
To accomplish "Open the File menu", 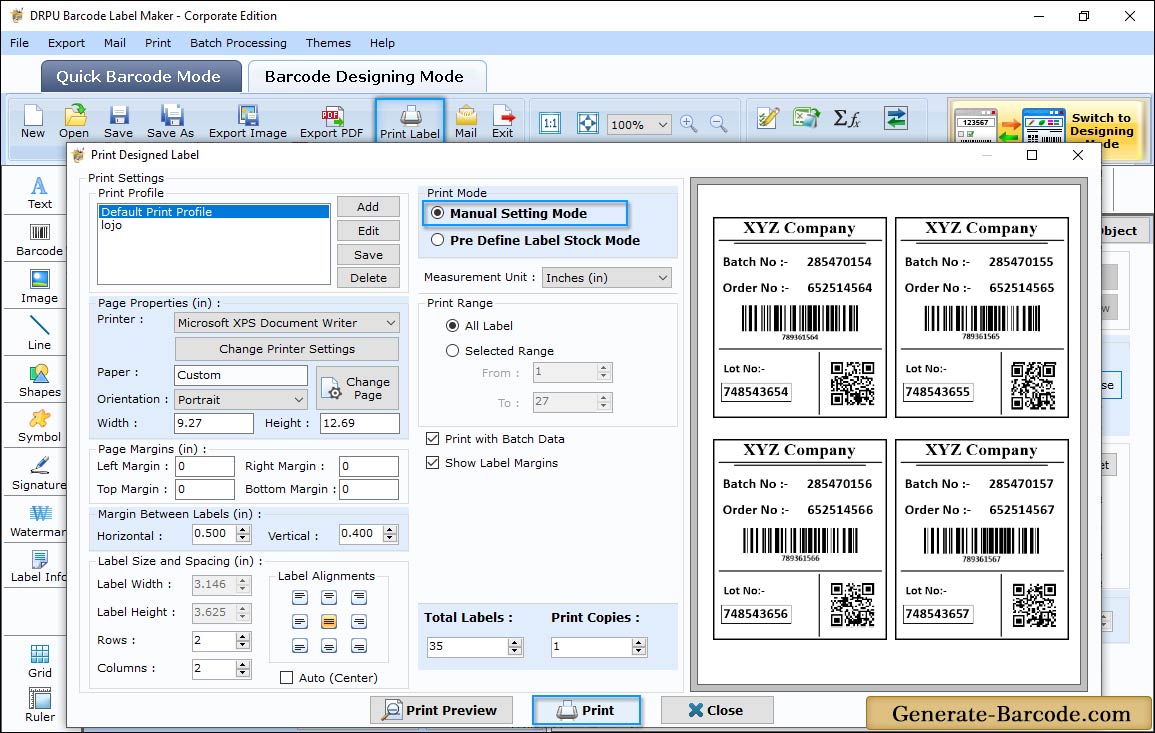I will [x=19, y=43].
